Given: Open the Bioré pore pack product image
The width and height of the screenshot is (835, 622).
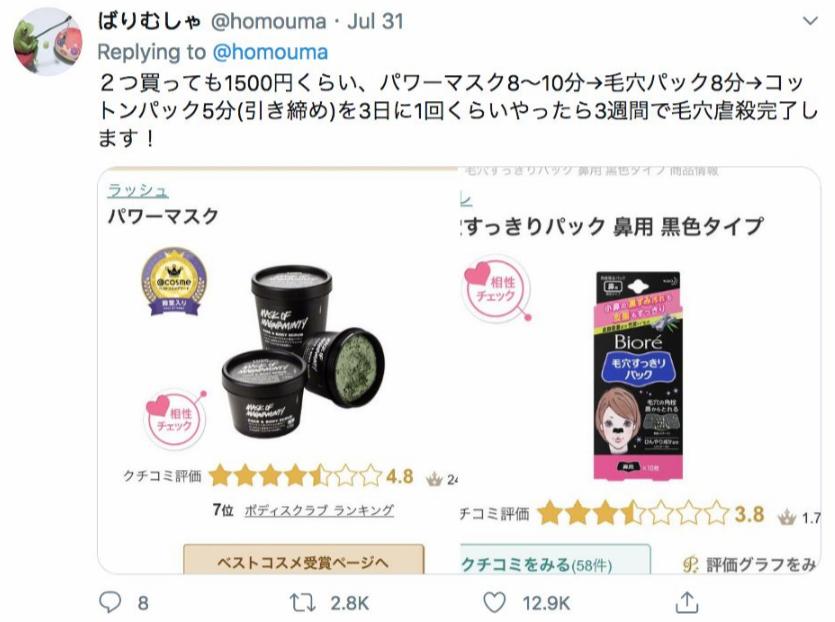Looking at the screenshot, I should (638, 376).
